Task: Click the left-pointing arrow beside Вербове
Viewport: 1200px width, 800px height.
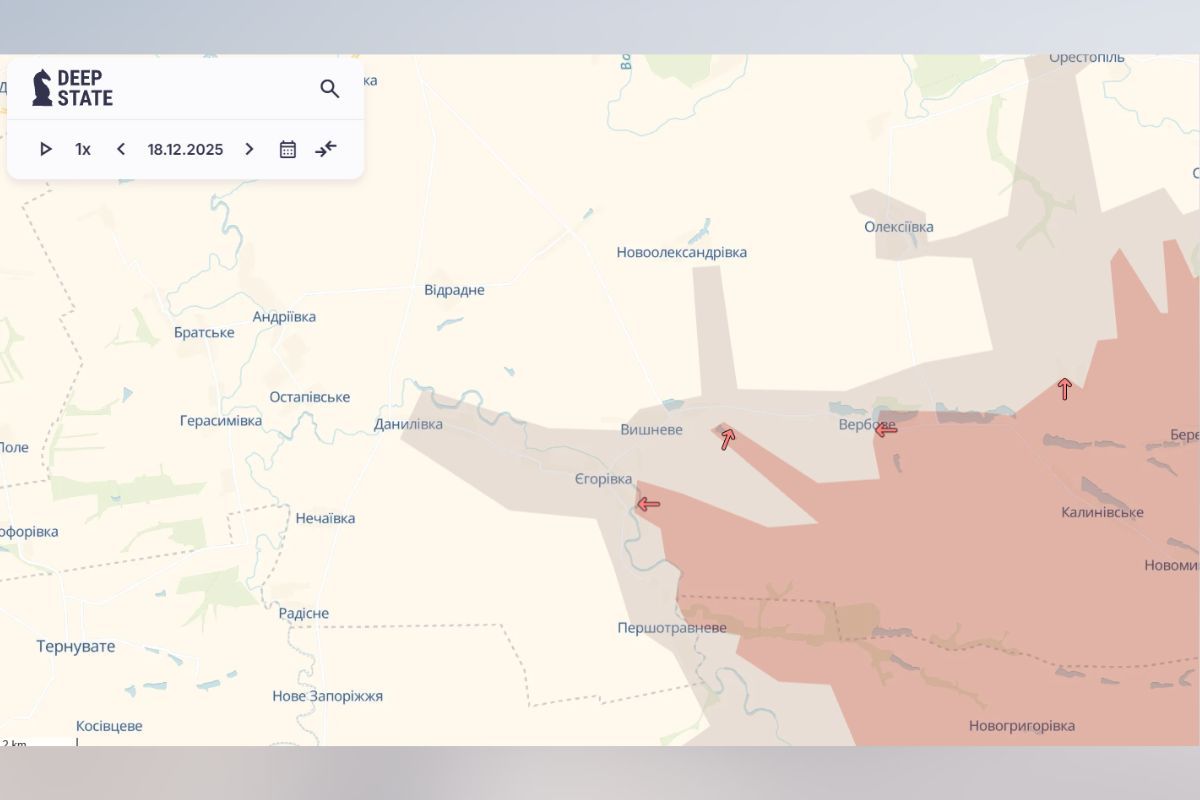Action: click(x=886, y=431)
